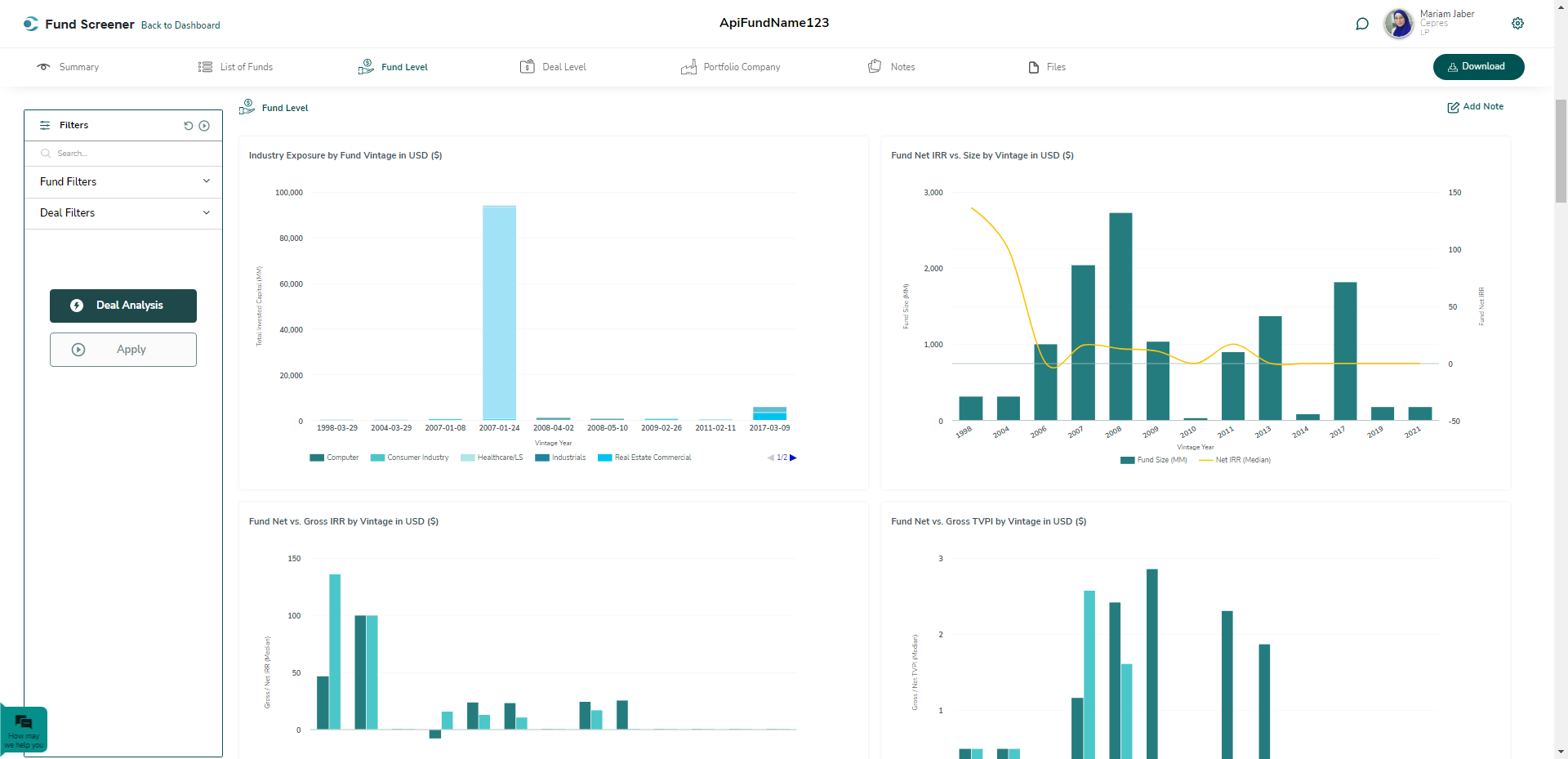Click Mariam Jaber's profile avatar

click(1399, 24)
